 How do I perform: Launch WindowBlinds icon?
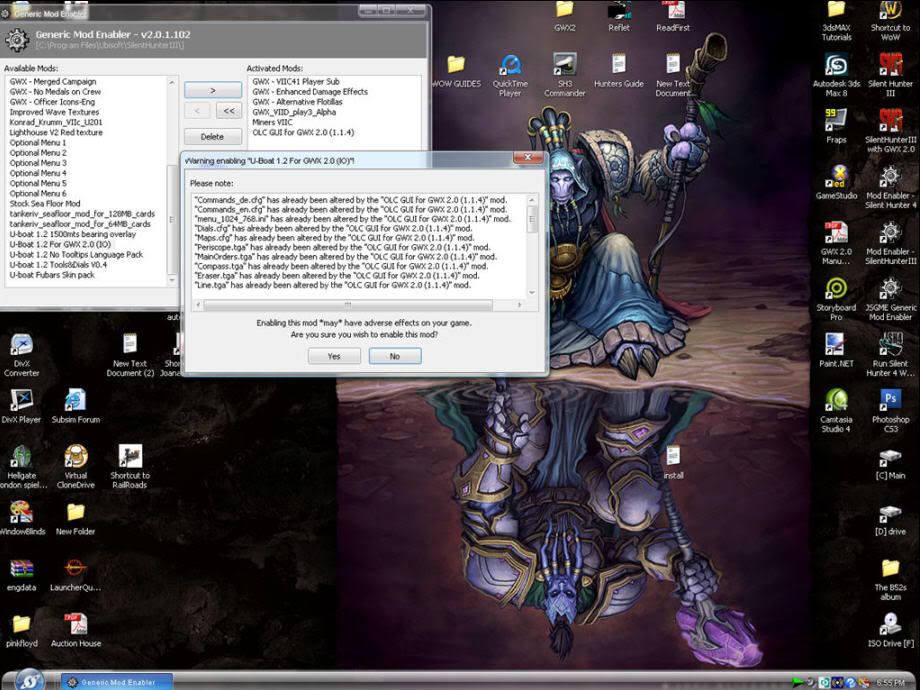[x=22, y=518]
